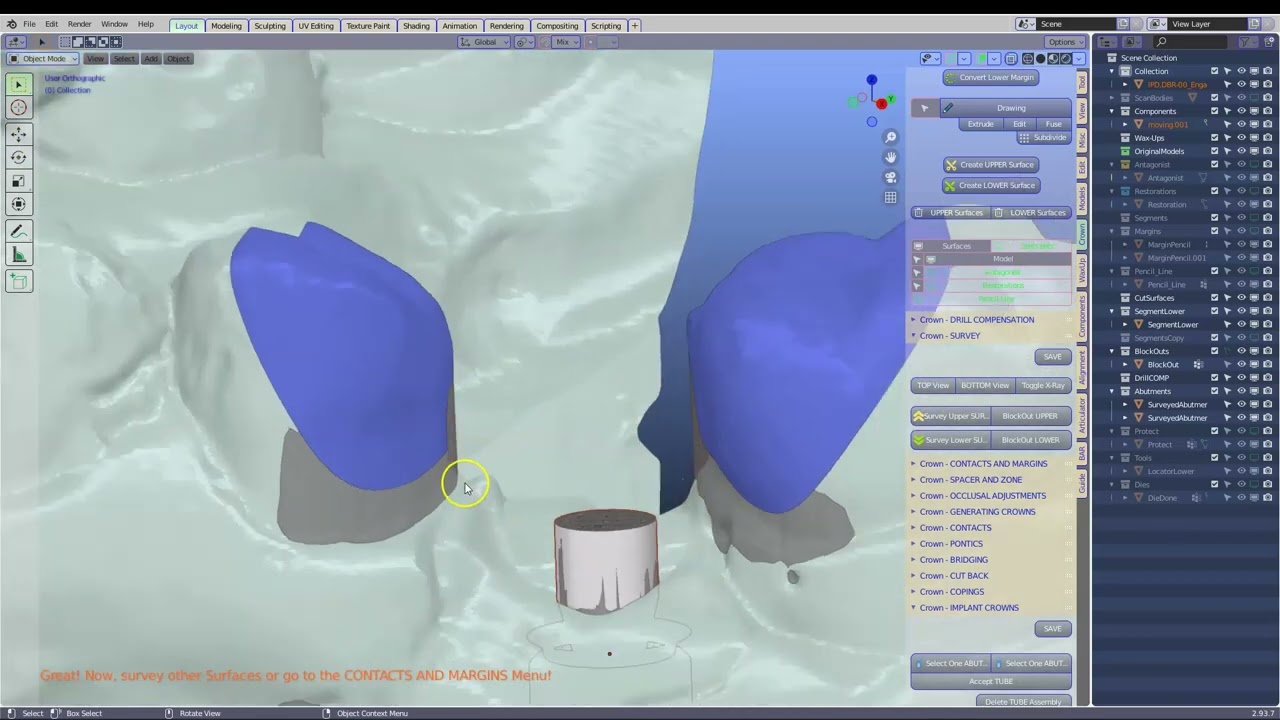This screenshot has width=1280, height=720.
Task: Open the shading options dropdown arrow
Action: point(1078,58)
